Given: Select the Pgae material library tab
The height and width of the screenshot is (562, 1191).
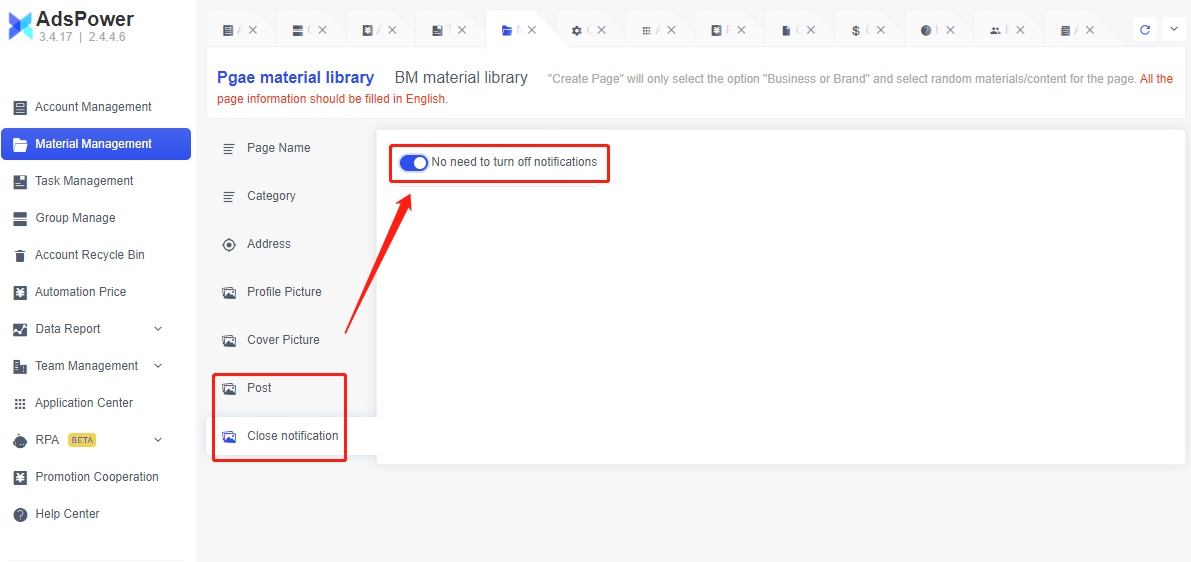Looking at the screenshot, I should pos(295,78).
